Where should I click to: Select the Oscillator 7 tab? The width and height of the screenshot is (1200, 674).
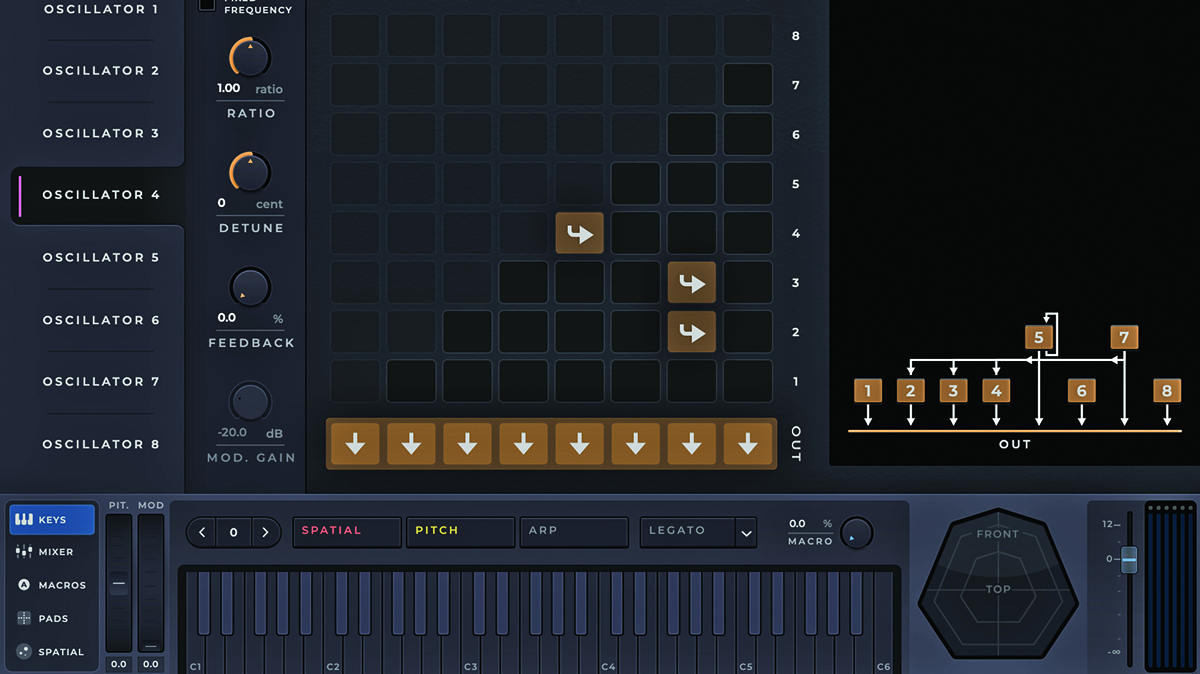point(101,382)
